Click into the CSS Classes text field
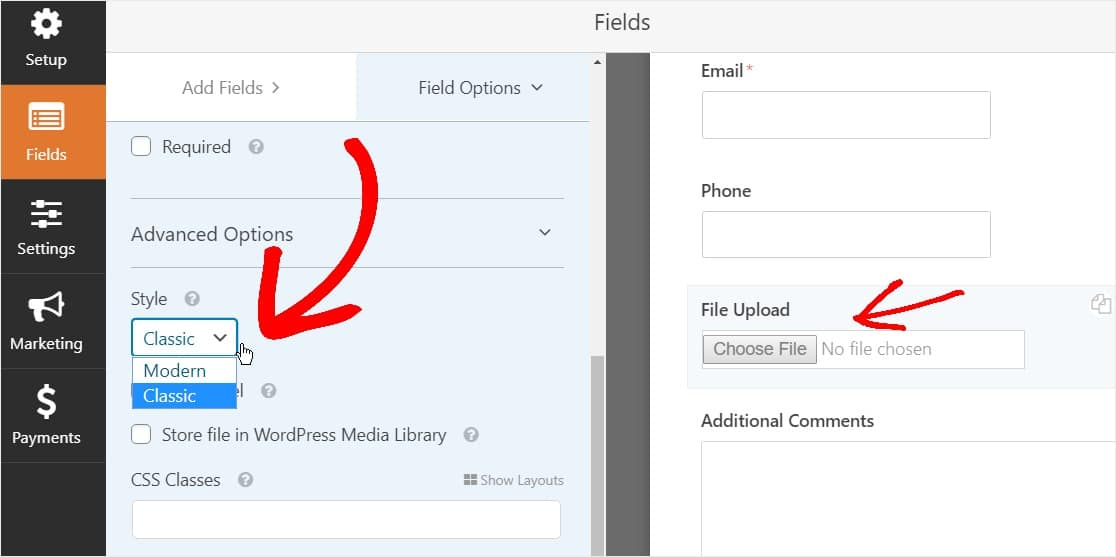Screen dimensions: 1116x557 tap(346, 520)
